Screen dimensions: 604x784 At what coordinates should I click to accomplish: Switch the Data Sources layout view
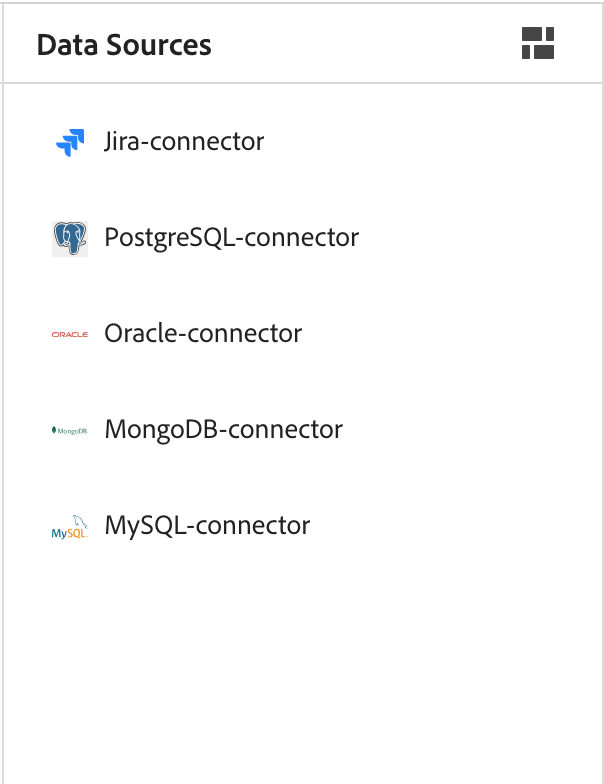tap(538, 44)
